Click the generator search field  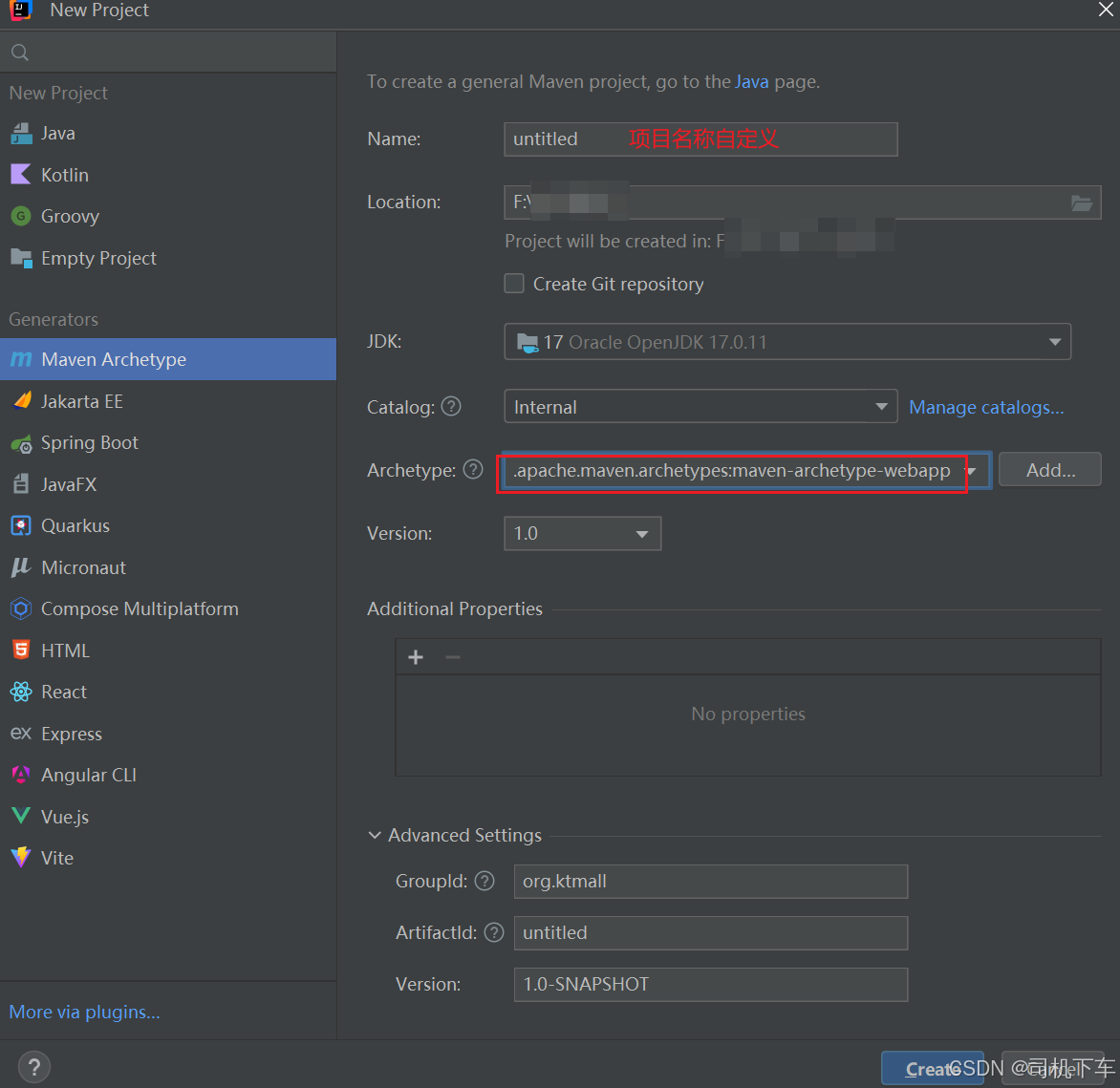tap(168, 53)
